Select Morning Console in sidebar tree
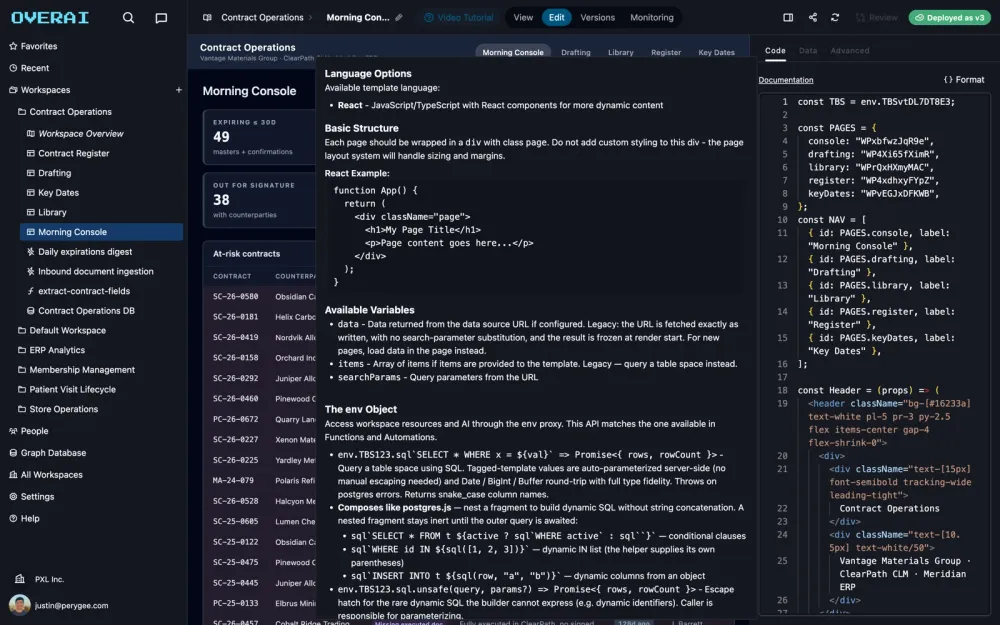This screenshot has height=625, width=1000. pos(101,232)
